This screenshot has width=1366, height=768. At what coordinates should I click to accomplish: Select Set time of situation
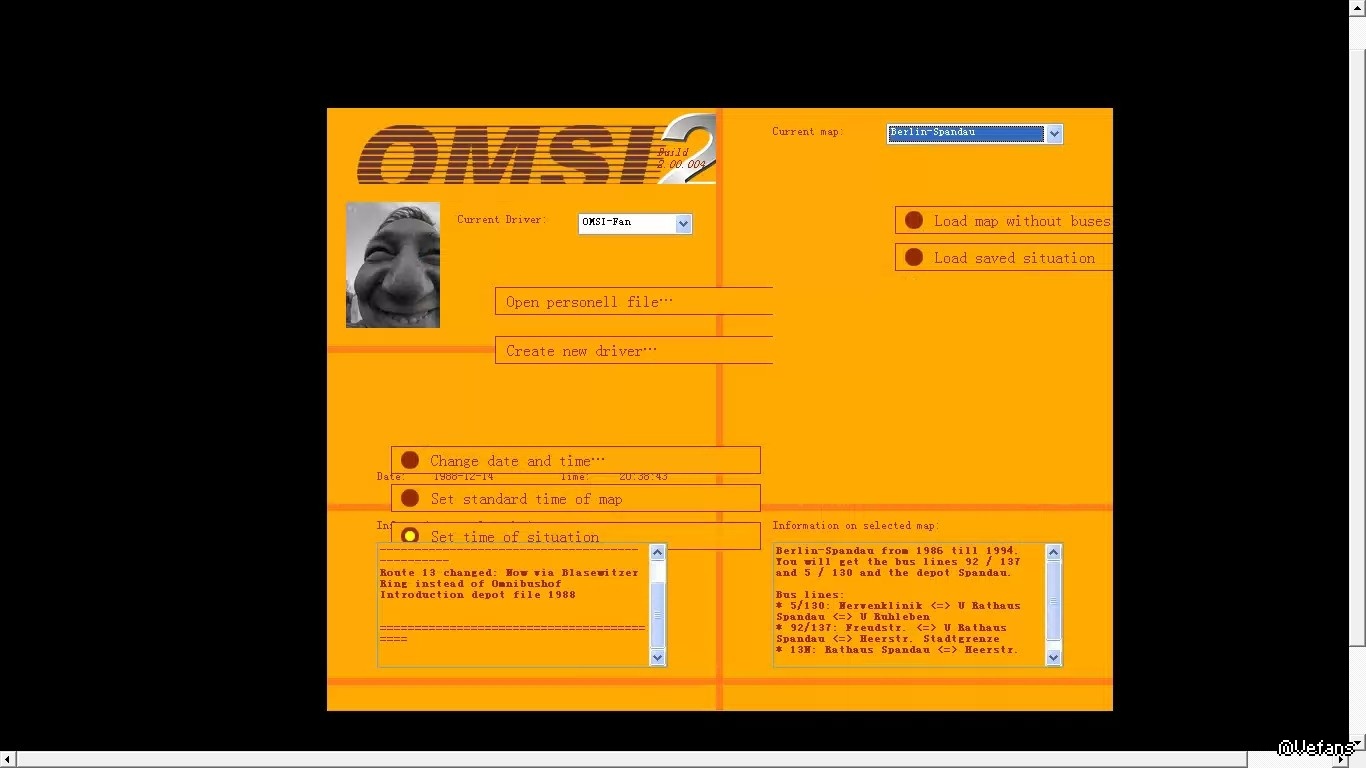coord(576,536)
